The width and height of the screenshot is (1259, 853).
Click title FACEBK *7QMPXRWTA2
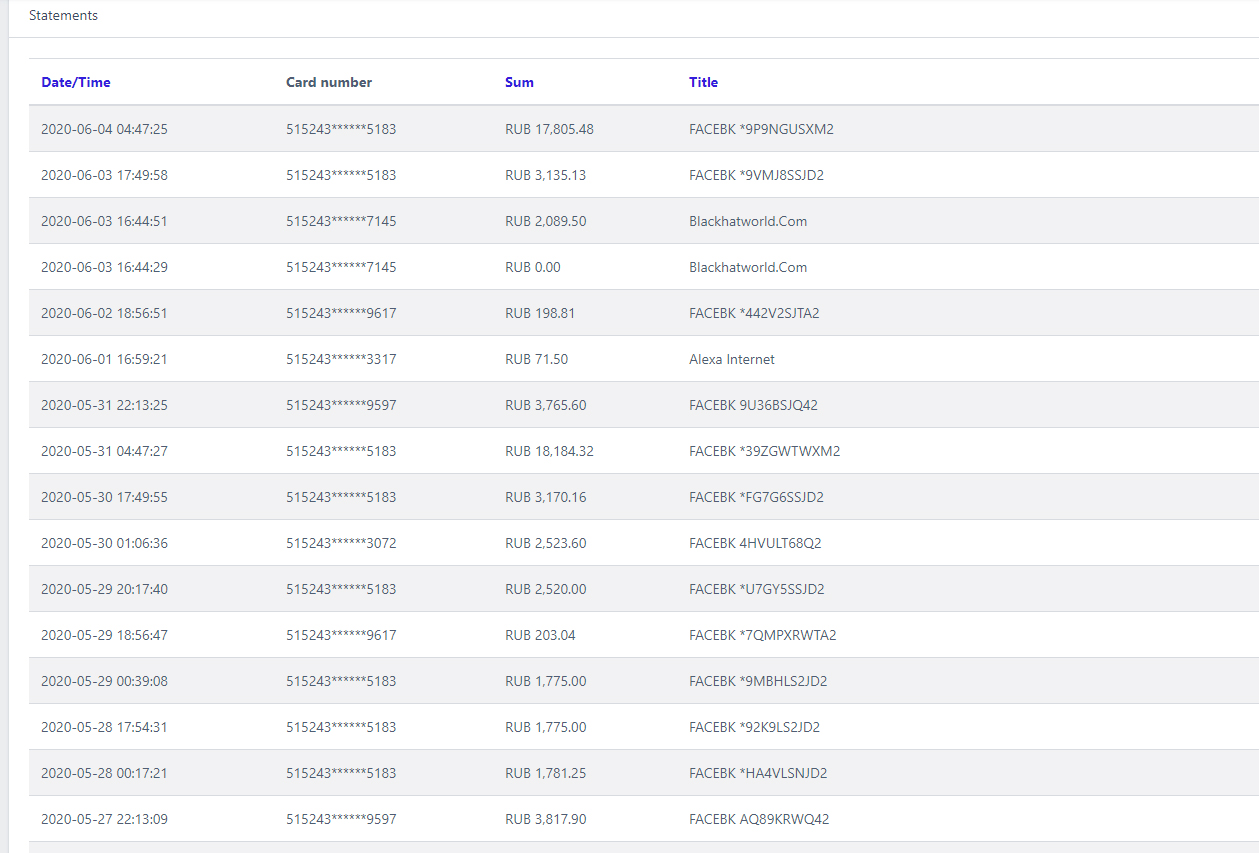762,635
